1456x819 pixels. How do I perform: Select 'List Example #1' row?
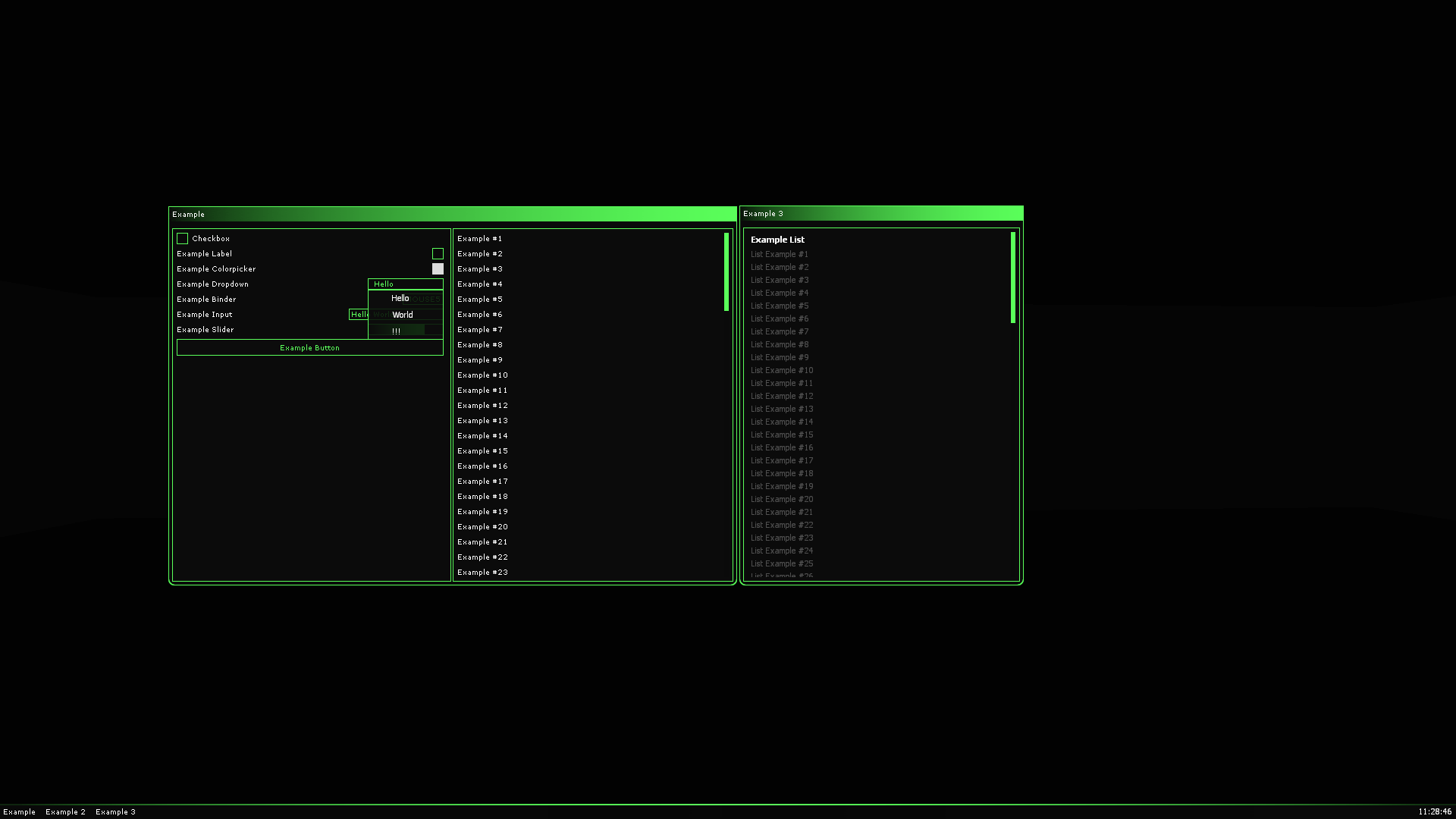[x=780, y=254]
